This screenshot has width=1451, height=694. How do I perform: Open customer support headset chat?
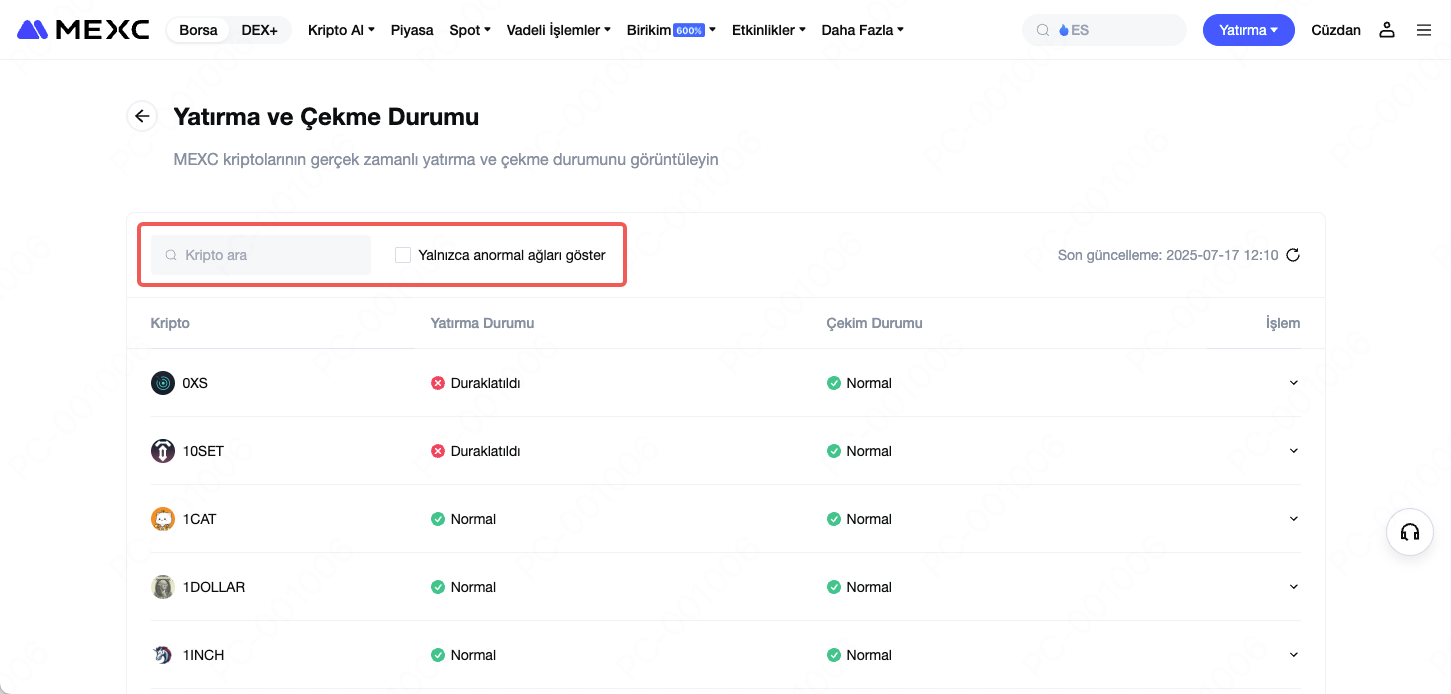(x=1410, y=532)
